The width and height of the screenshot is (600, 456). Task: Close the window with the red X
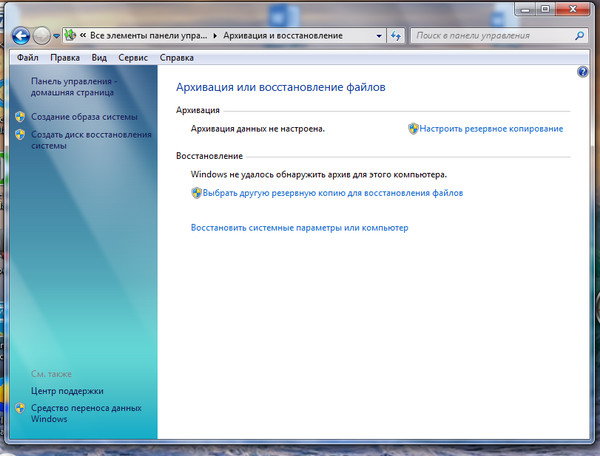click(572, 9)
